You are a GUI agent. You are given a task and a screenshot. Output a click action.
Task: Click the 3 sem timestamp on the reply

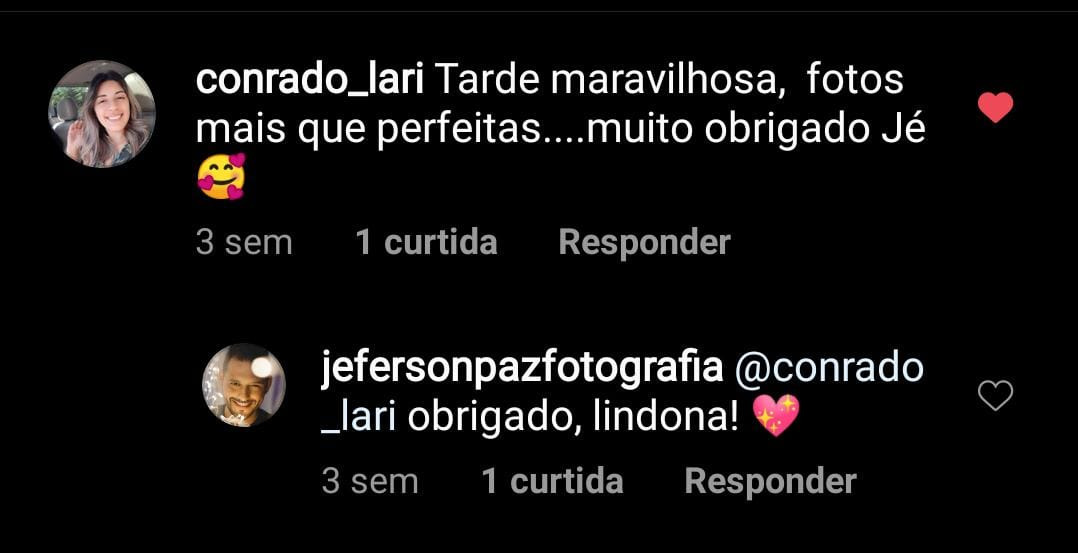coord(370,481)
